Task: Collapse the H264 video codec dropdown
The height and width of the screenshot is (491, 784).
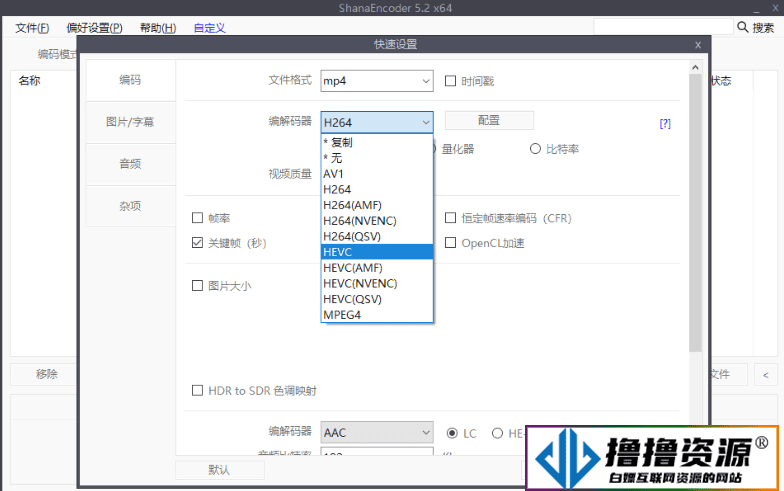Action: (x=376, y=122)
